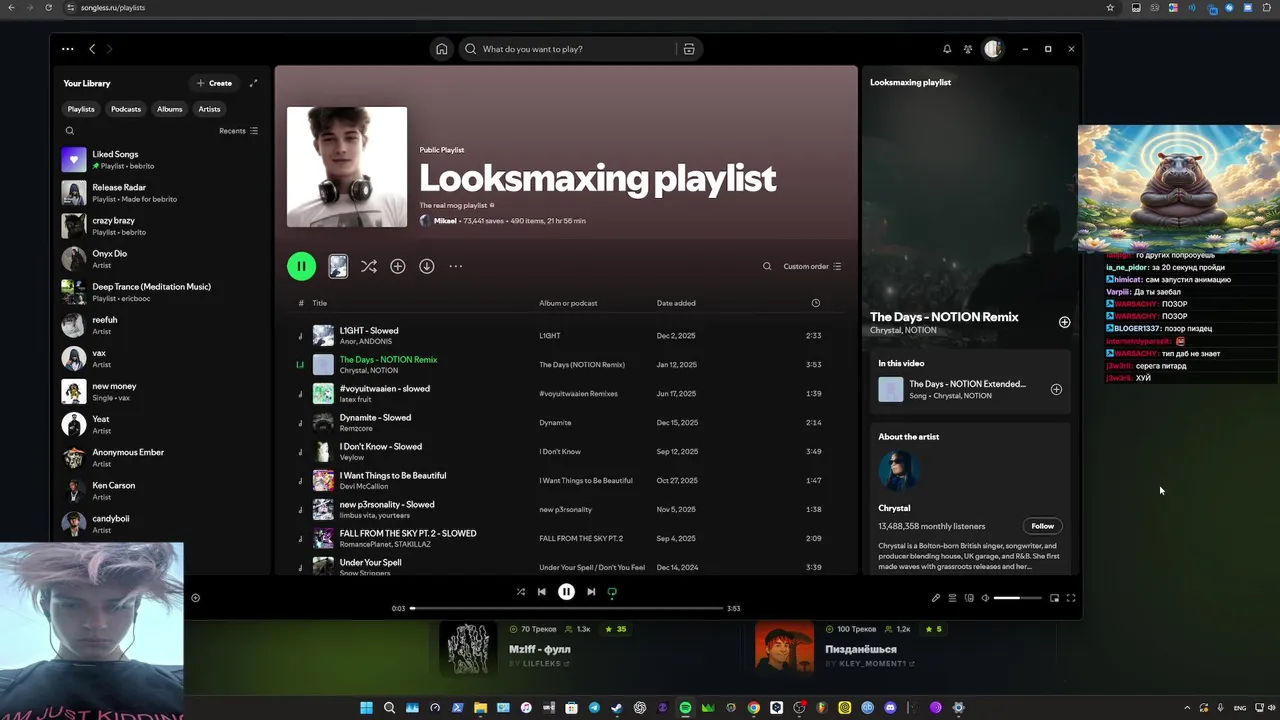This screenshot has width=1280, height=720.
Task: Click the playlist cover image
Action: pos(347,167)
